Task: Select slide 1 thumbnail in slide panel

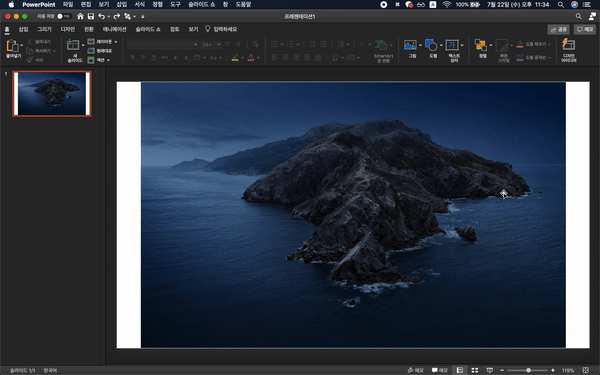Action: 52,94
